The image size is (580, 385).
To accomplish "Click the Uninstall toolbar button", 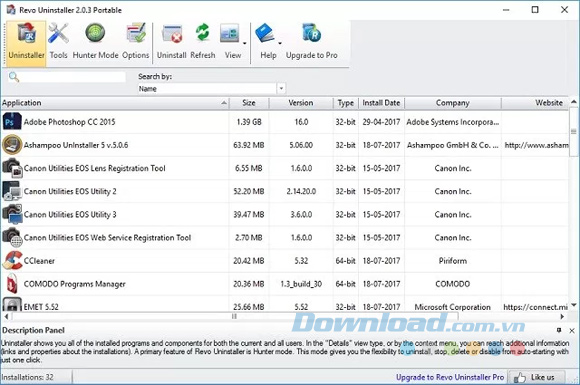I will (172, 41).
